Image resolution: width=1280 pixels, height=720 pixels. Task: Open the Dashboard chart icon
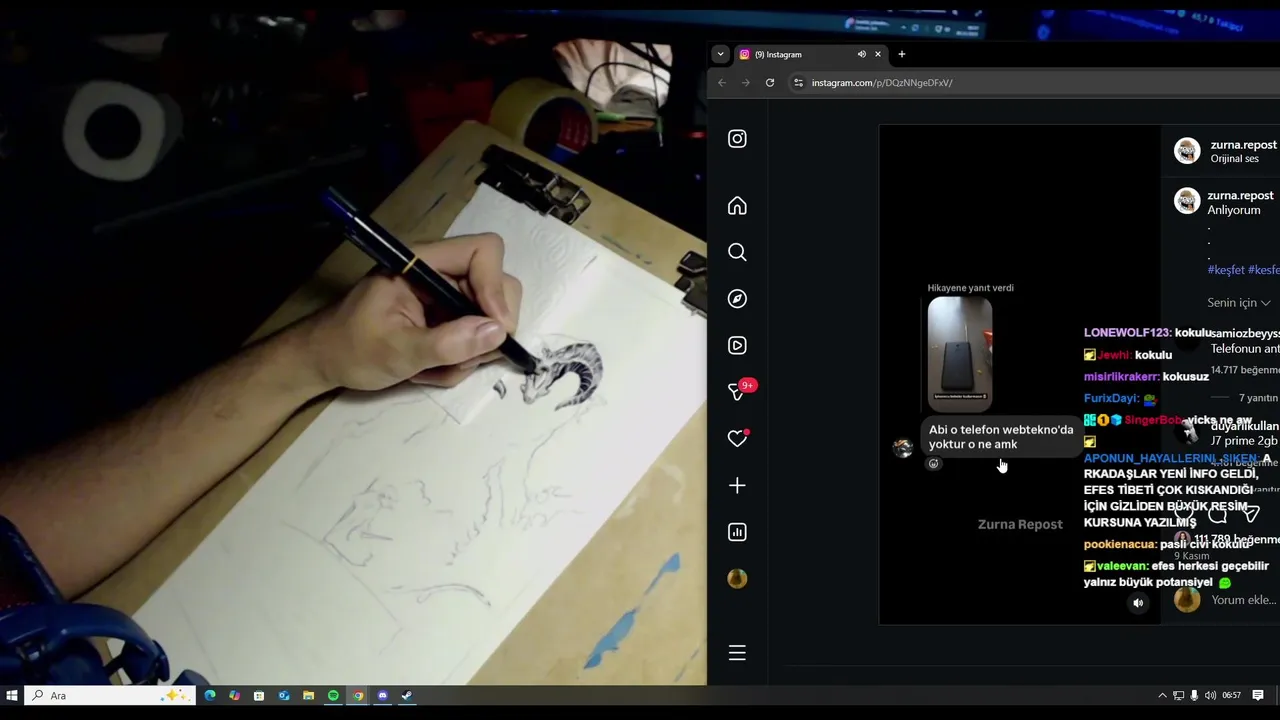[737, 532]
